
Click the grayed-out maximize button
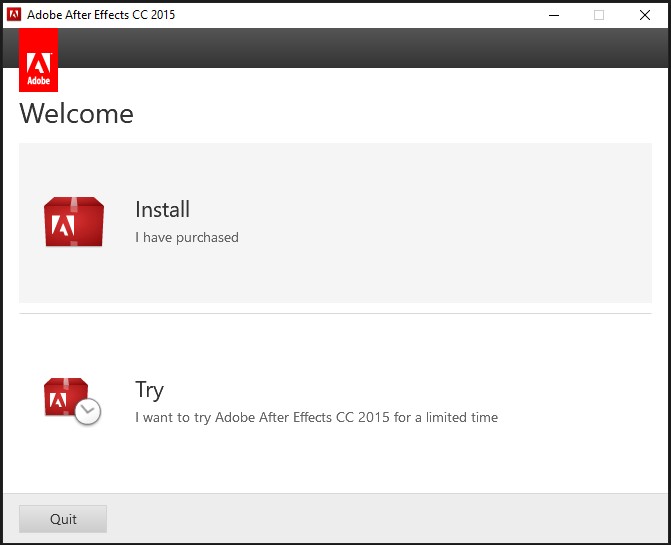click(x=599, y=15)
